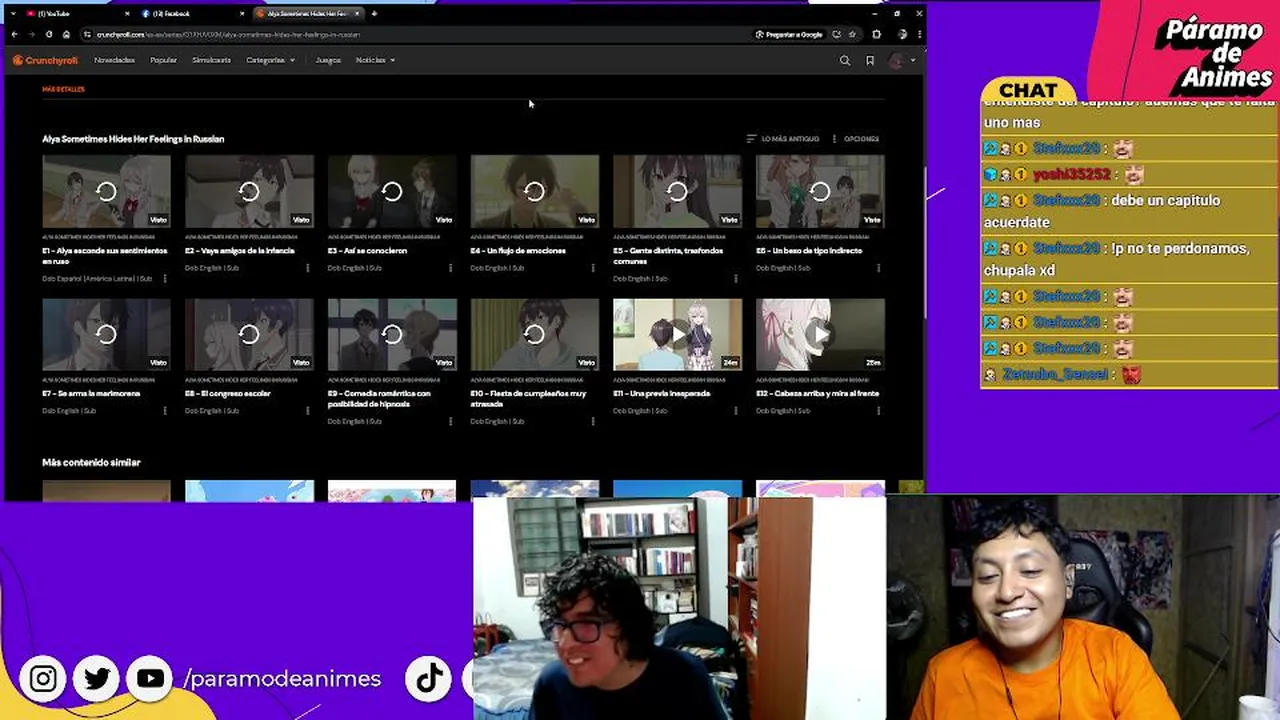1280x720 pixels.
Task: Open a new browser tab
Action: (x=374, y=14)
